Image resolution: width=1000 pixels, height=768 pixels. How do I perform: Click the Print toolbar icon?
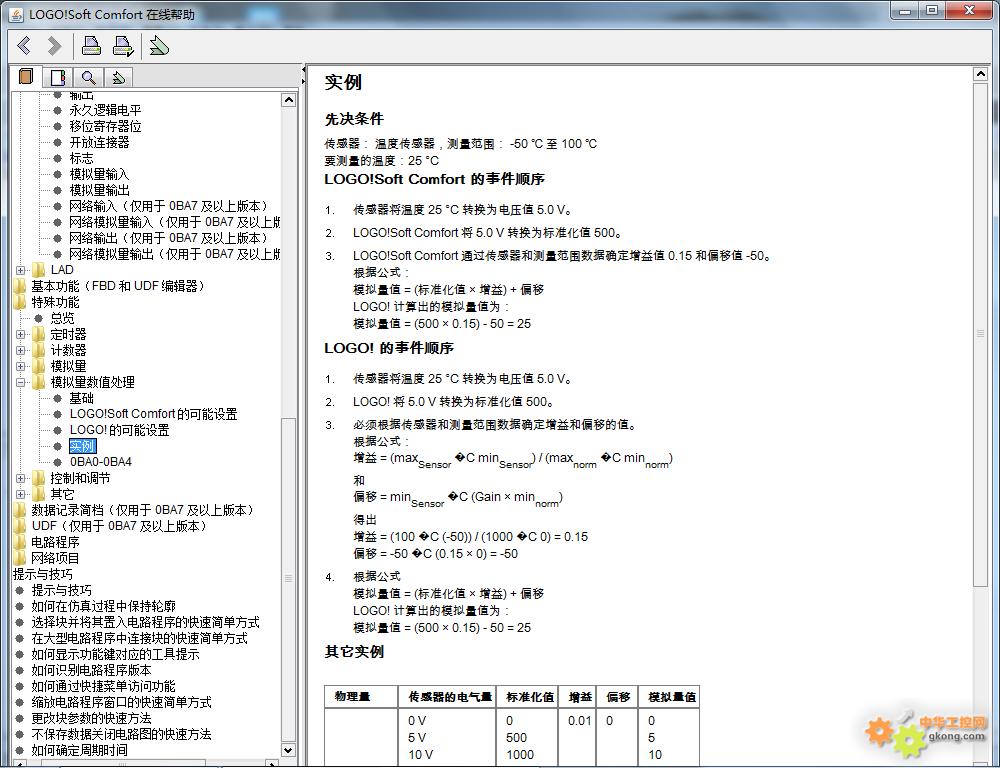pos(91,46)
